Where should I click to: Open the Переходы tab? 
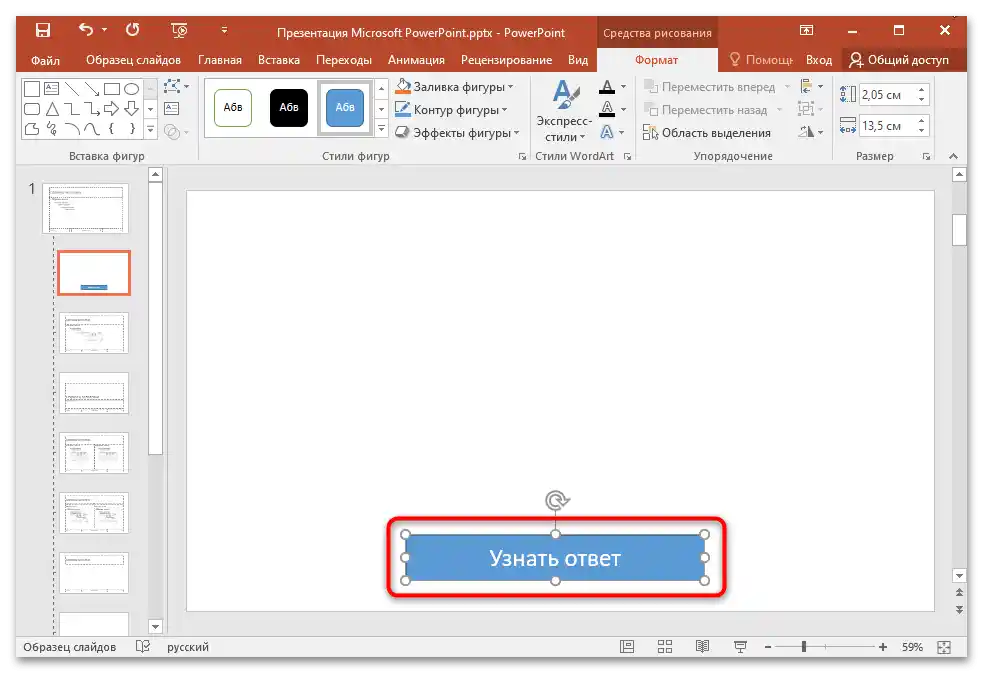[x=344, y=60]
